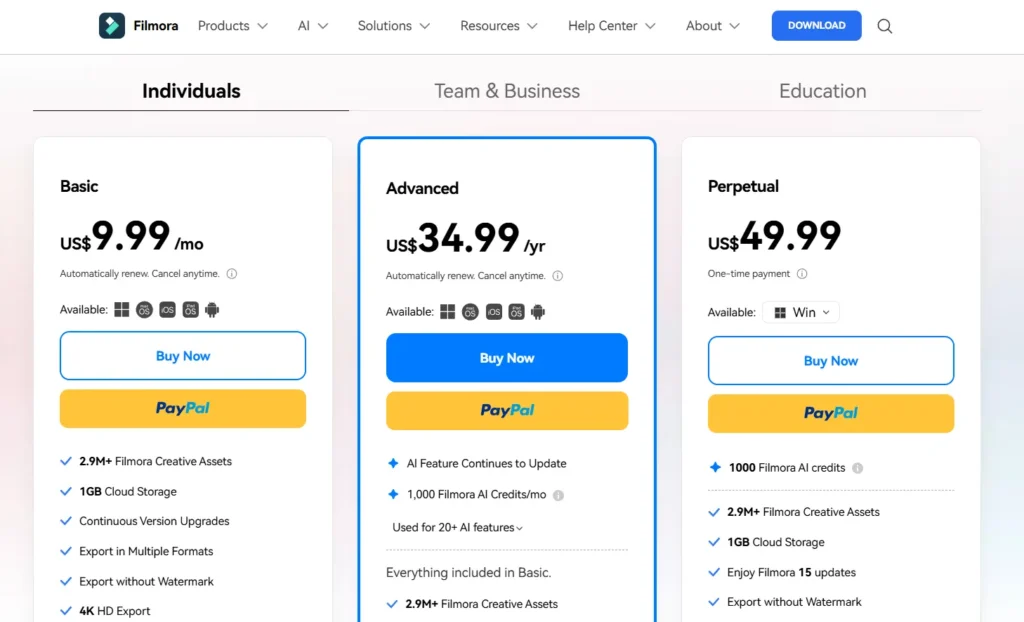The image size is (1024, 622).
Task: Click the Android icon in the Basic plan
Action: click(x=212, y=310)
